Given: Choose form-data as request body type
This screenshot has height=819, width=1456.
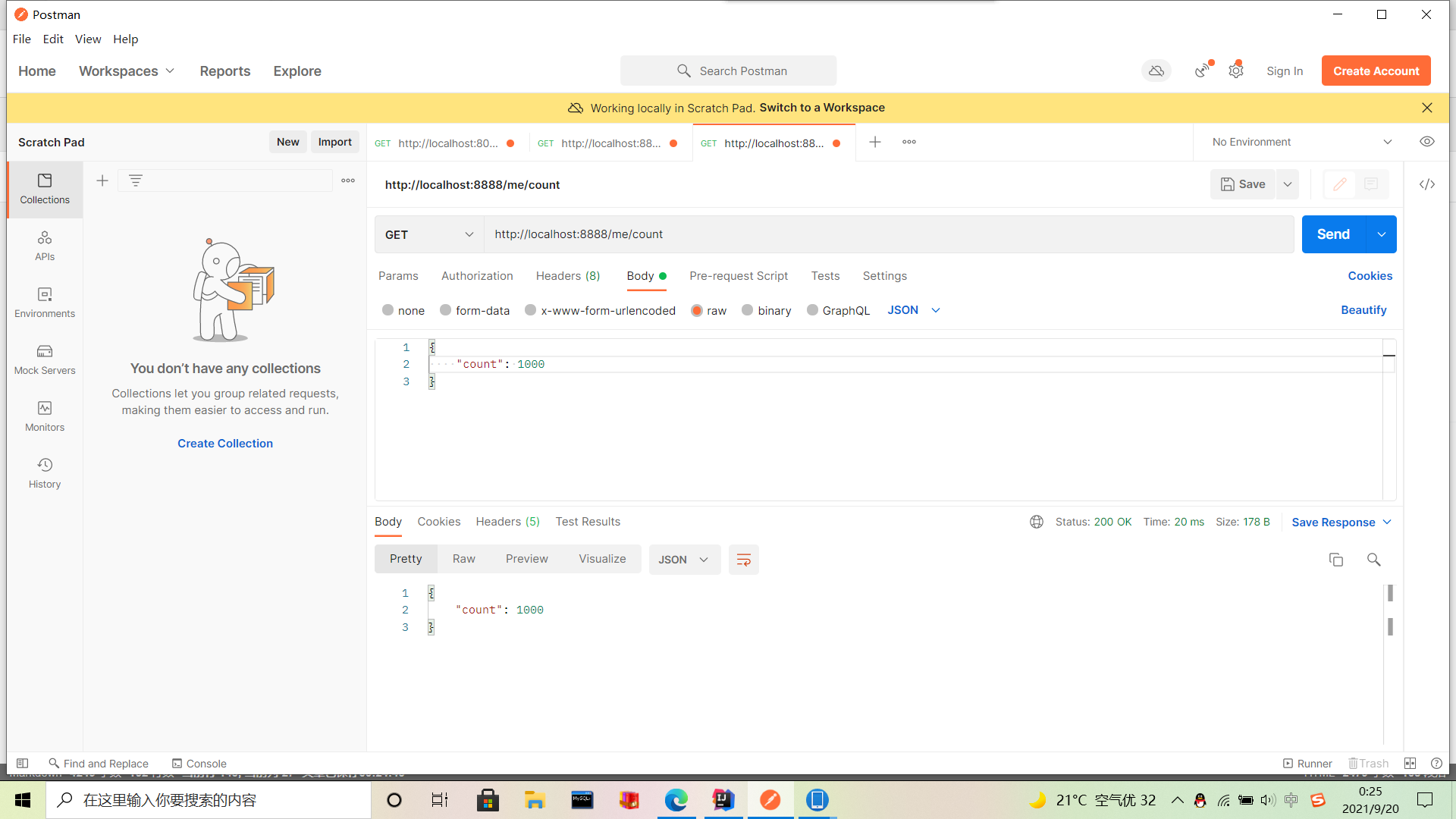Looking at the screenshot, I should pos(447,310).
